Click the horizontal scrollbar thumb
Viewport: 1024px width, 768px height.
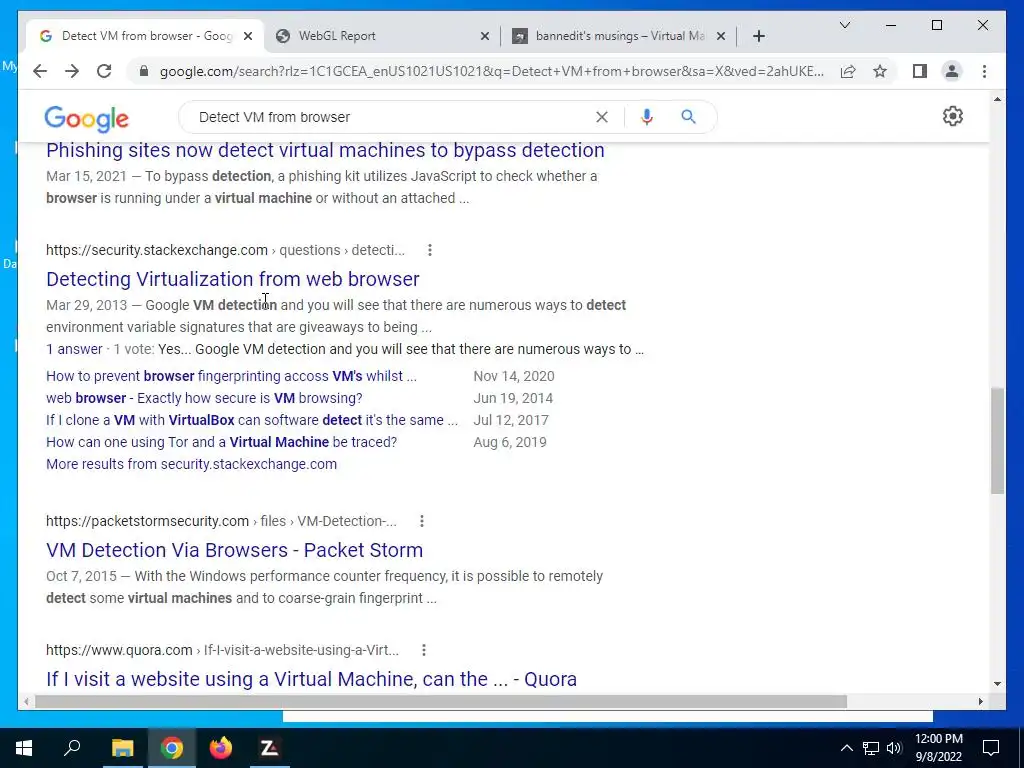coord(441,701)
